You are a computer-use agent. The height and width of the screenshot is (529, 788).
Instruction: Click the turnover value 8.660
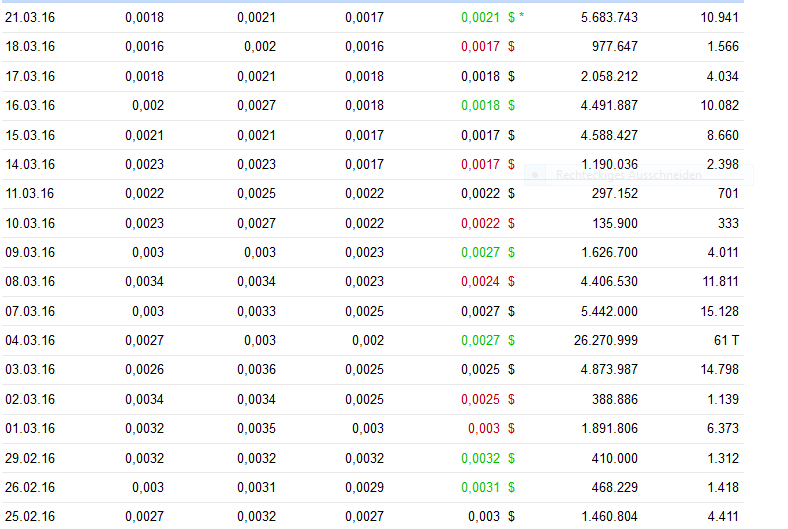[723, 135]
